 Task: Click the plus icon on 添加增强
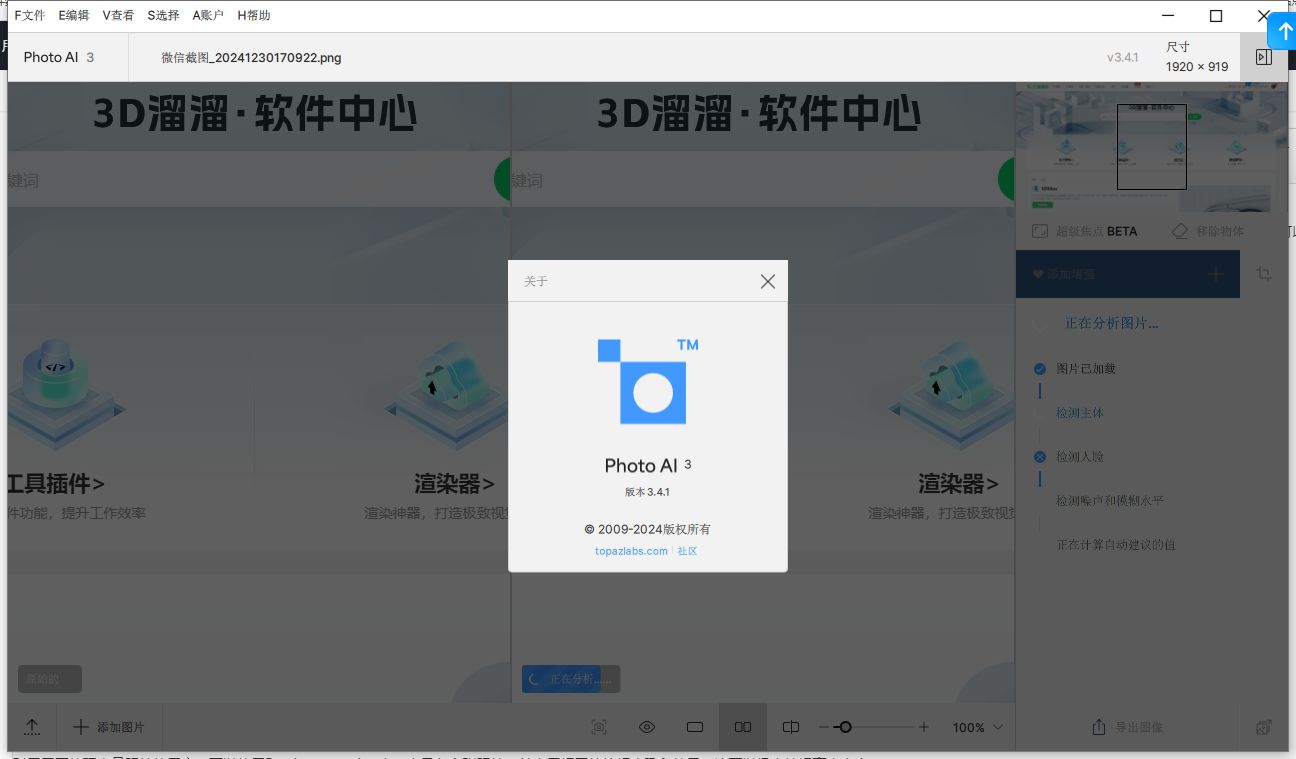(1216, 274)
